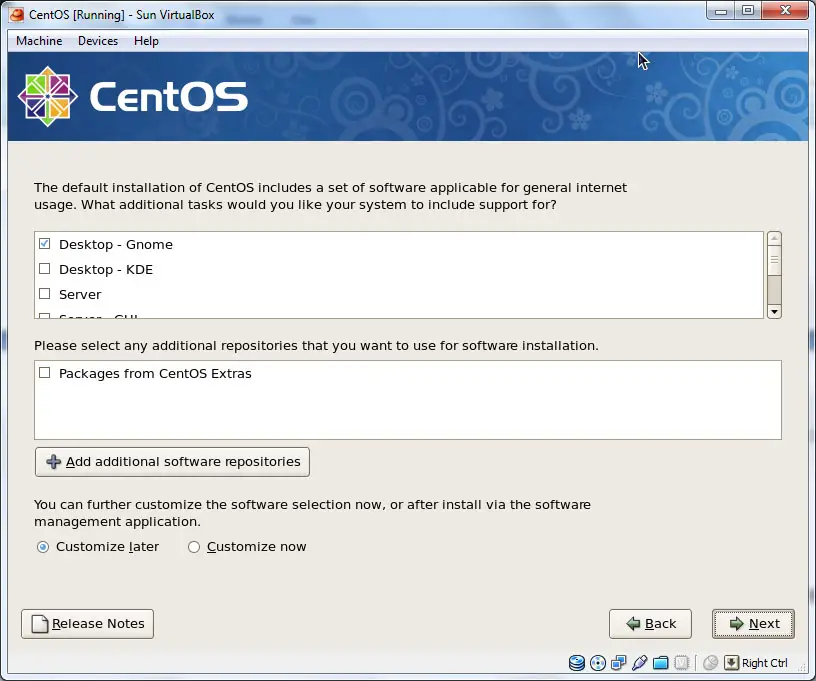
Task: Open the Release Notes
Action: [87, 624]
